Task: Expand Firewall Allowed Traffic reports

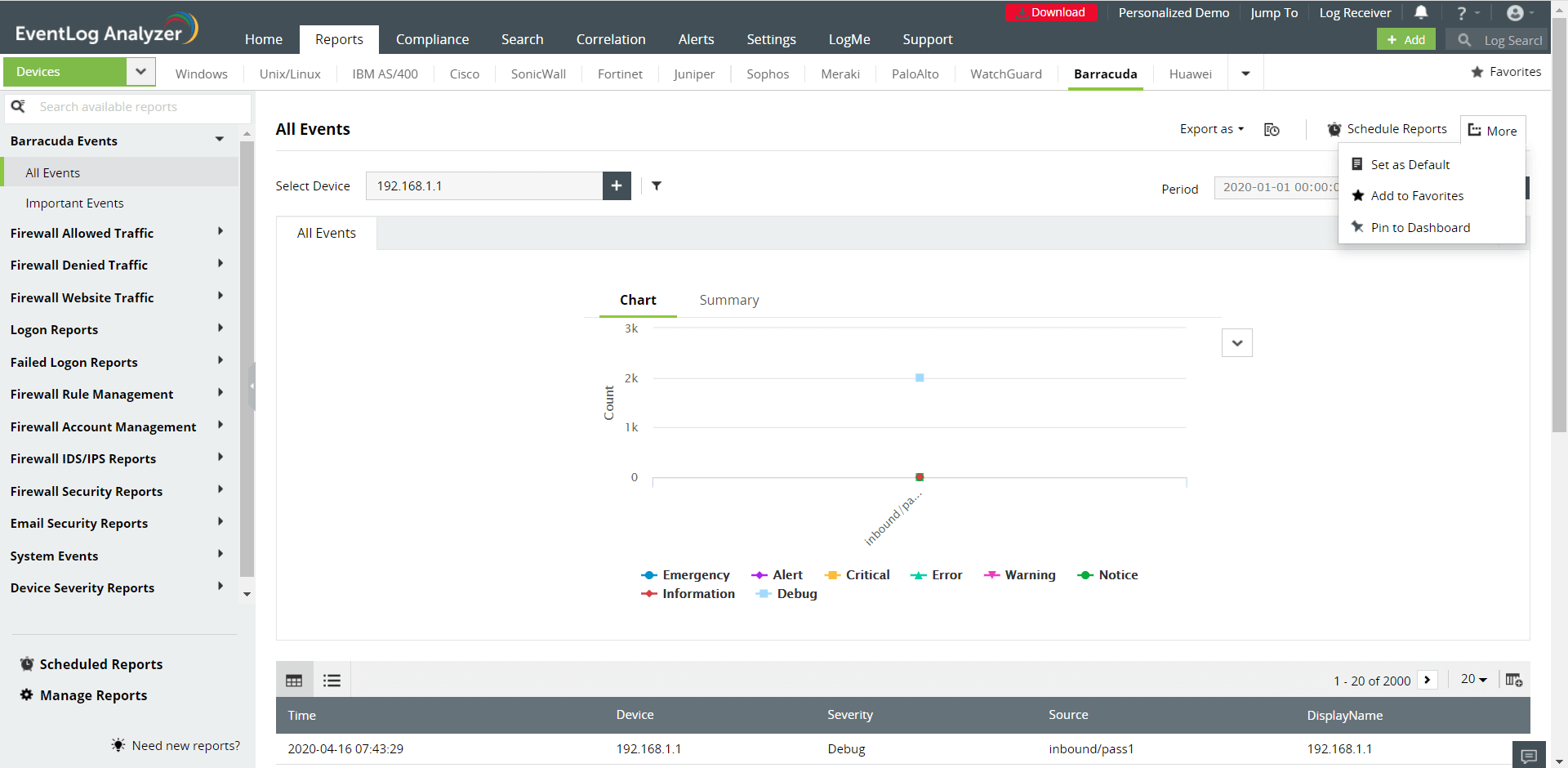Action: pyautogui.click(x=220, y=232)
